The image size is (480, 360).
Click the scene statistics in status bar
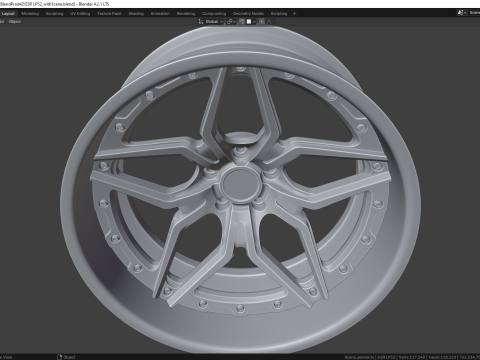click(412, 357)
